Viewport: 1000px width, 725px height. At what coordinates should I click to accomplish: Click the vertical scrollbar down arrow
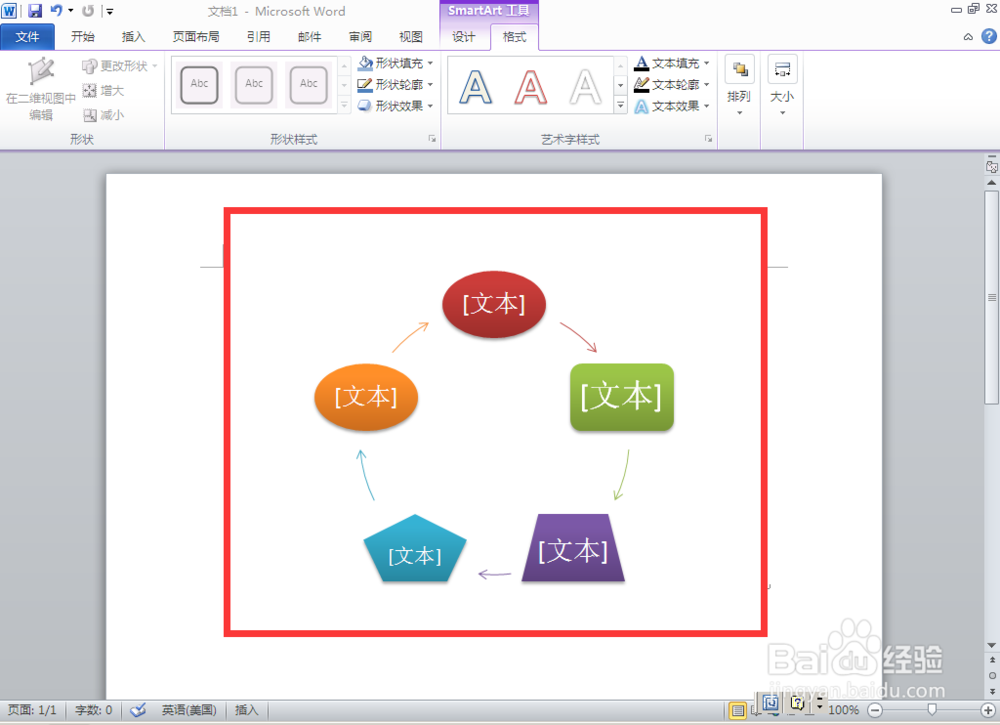[x=991, y=644]
